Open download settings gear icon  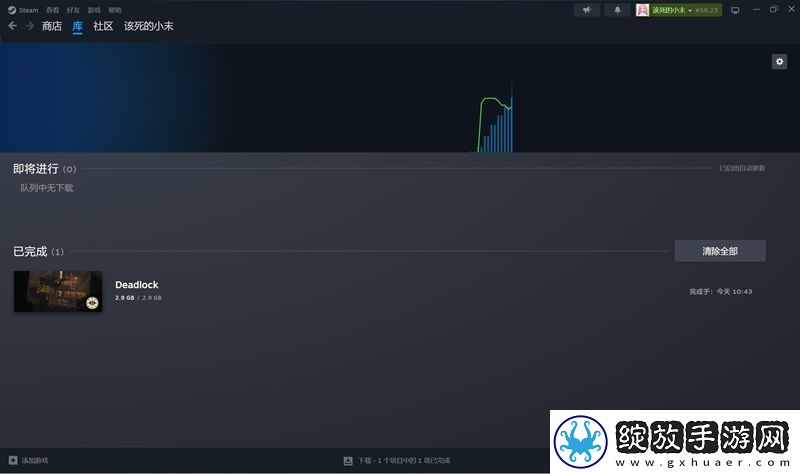pyautogui.click(x=779, y=62)
